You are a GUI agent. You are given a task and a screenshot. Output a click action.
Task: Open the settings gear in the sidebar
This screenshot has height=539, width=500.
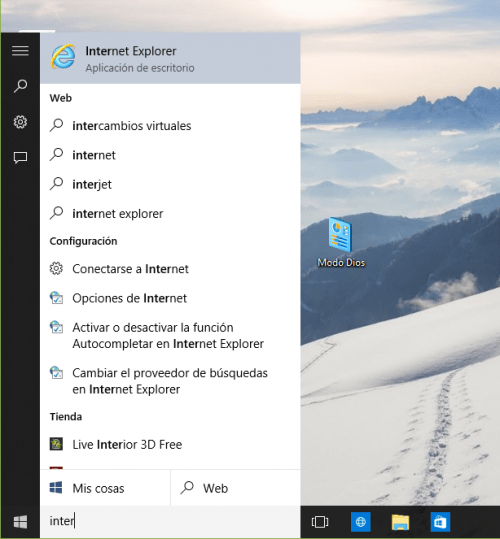pyautogui.click(x=20, y=122)
